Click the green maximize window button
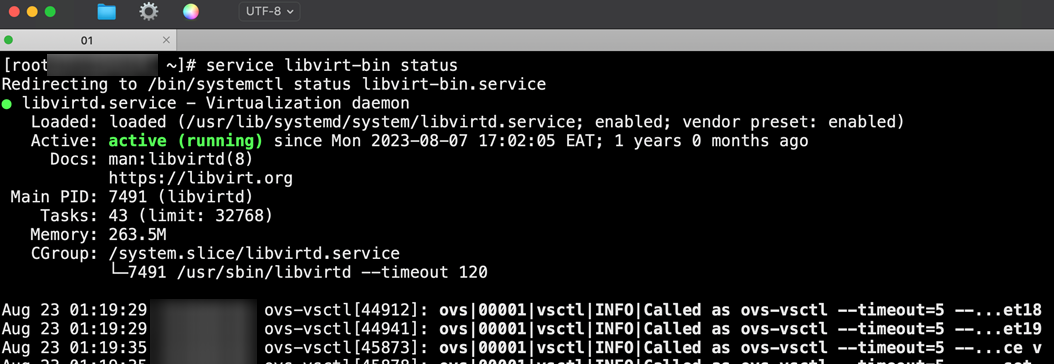 50,12
